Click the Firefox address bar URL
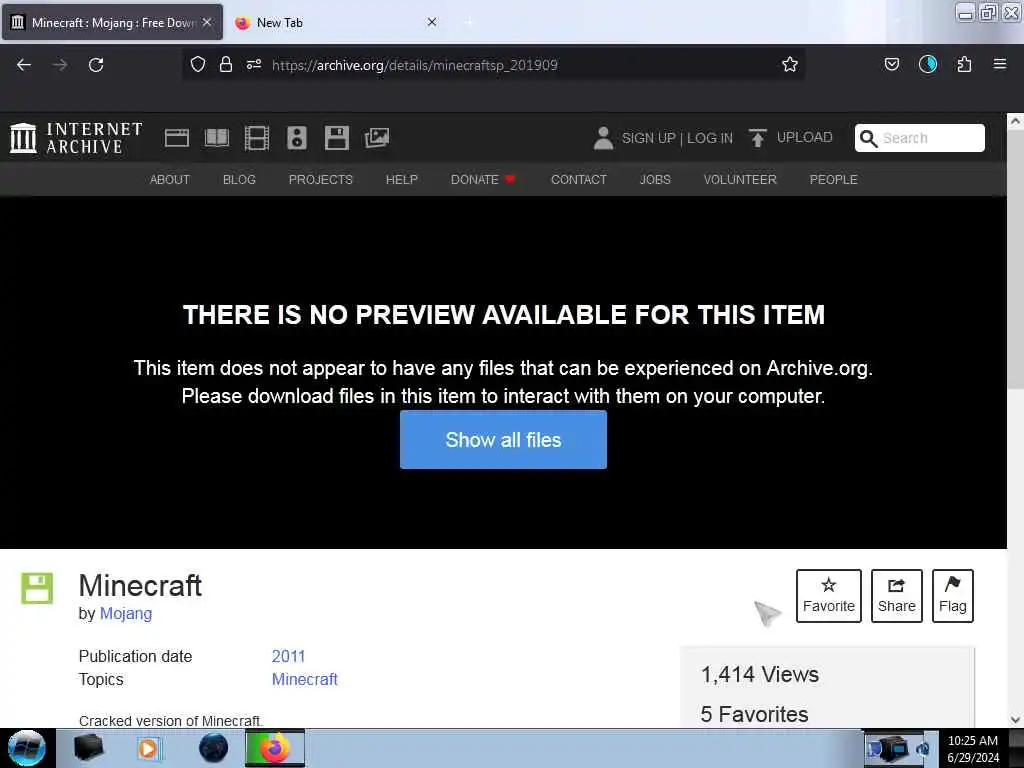This screenshot has height=768, width=1024. (415, 65)
